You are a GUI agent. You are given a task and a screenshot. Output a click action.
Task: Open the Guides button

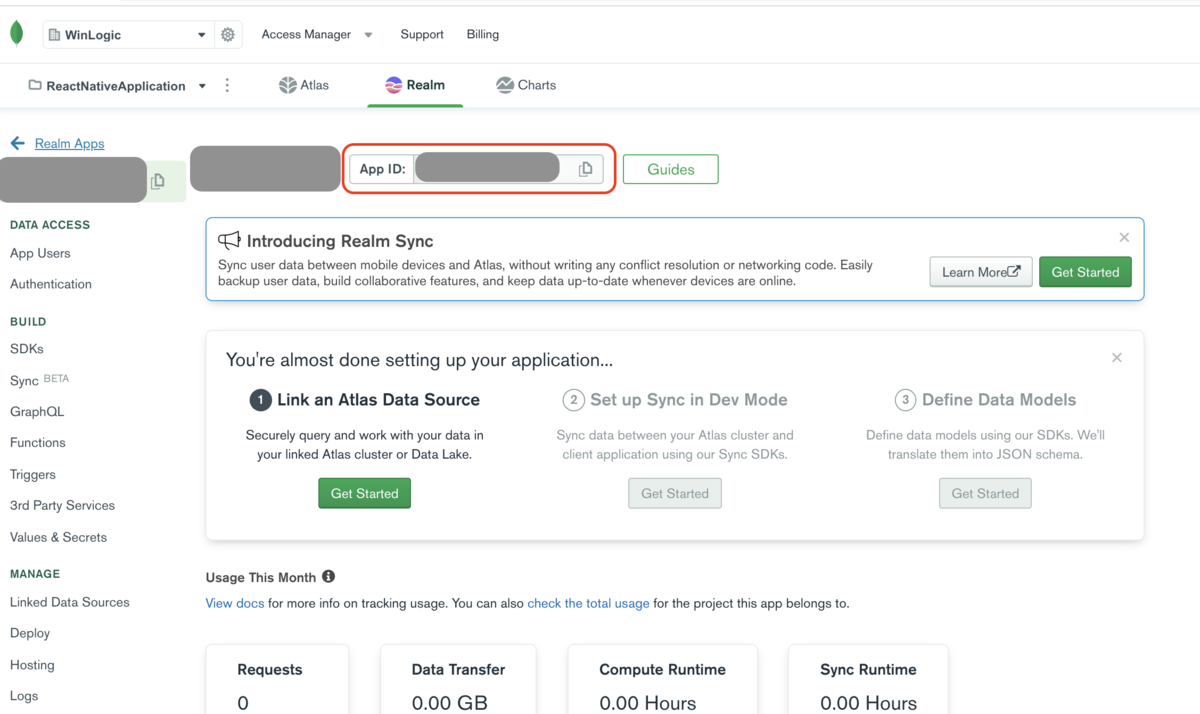point(671,169)
